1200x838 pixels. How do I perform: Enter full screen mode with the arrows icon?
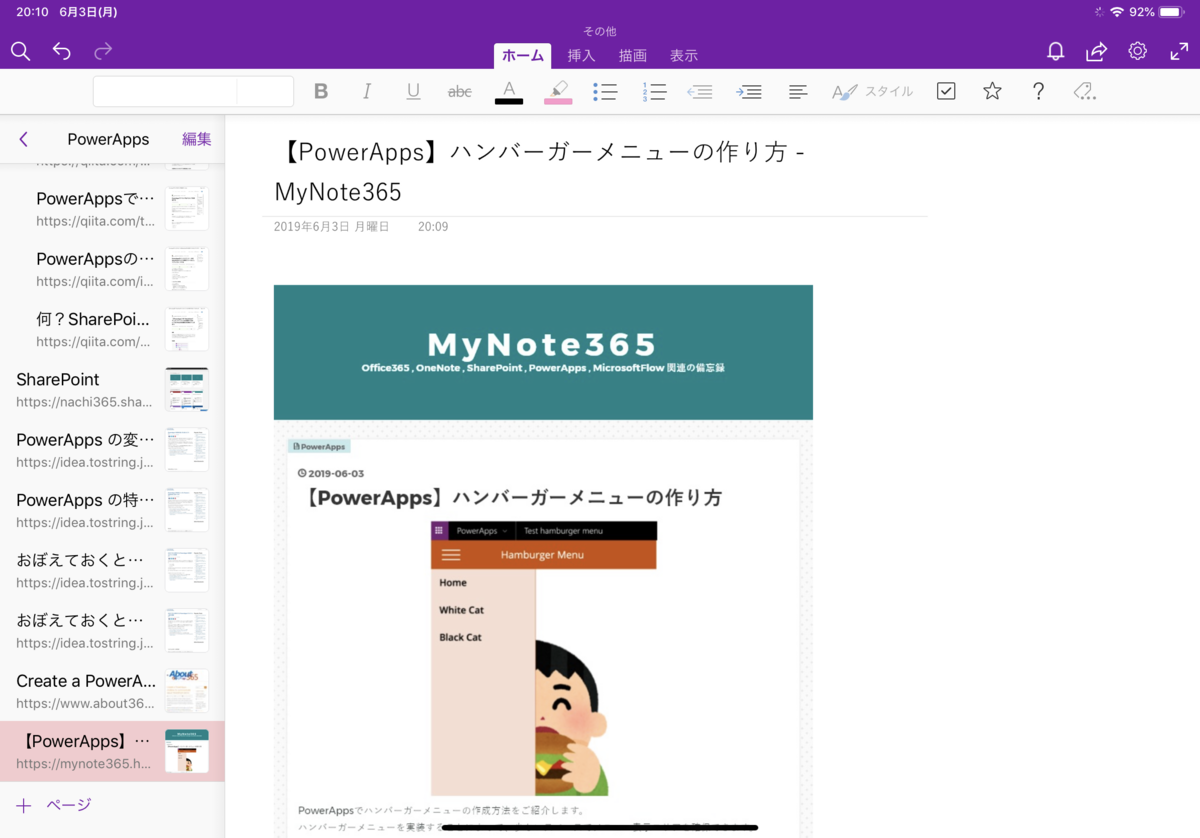[1179, 51]
